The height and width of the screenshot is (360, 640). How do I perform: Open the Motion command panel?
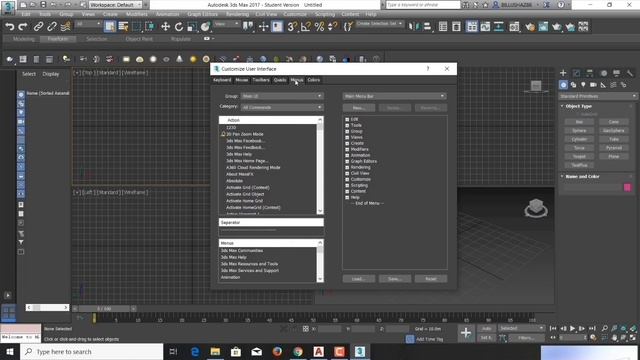pos(603,73)
